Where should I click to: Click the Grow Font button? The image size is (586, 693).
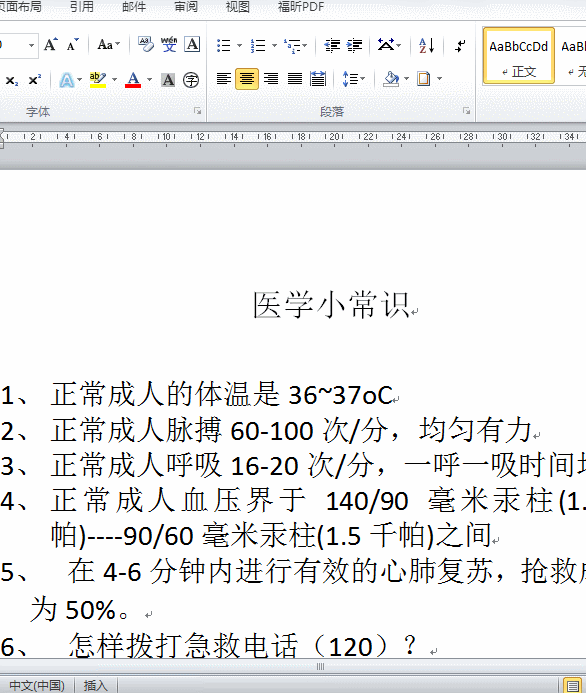coord(50,45)
